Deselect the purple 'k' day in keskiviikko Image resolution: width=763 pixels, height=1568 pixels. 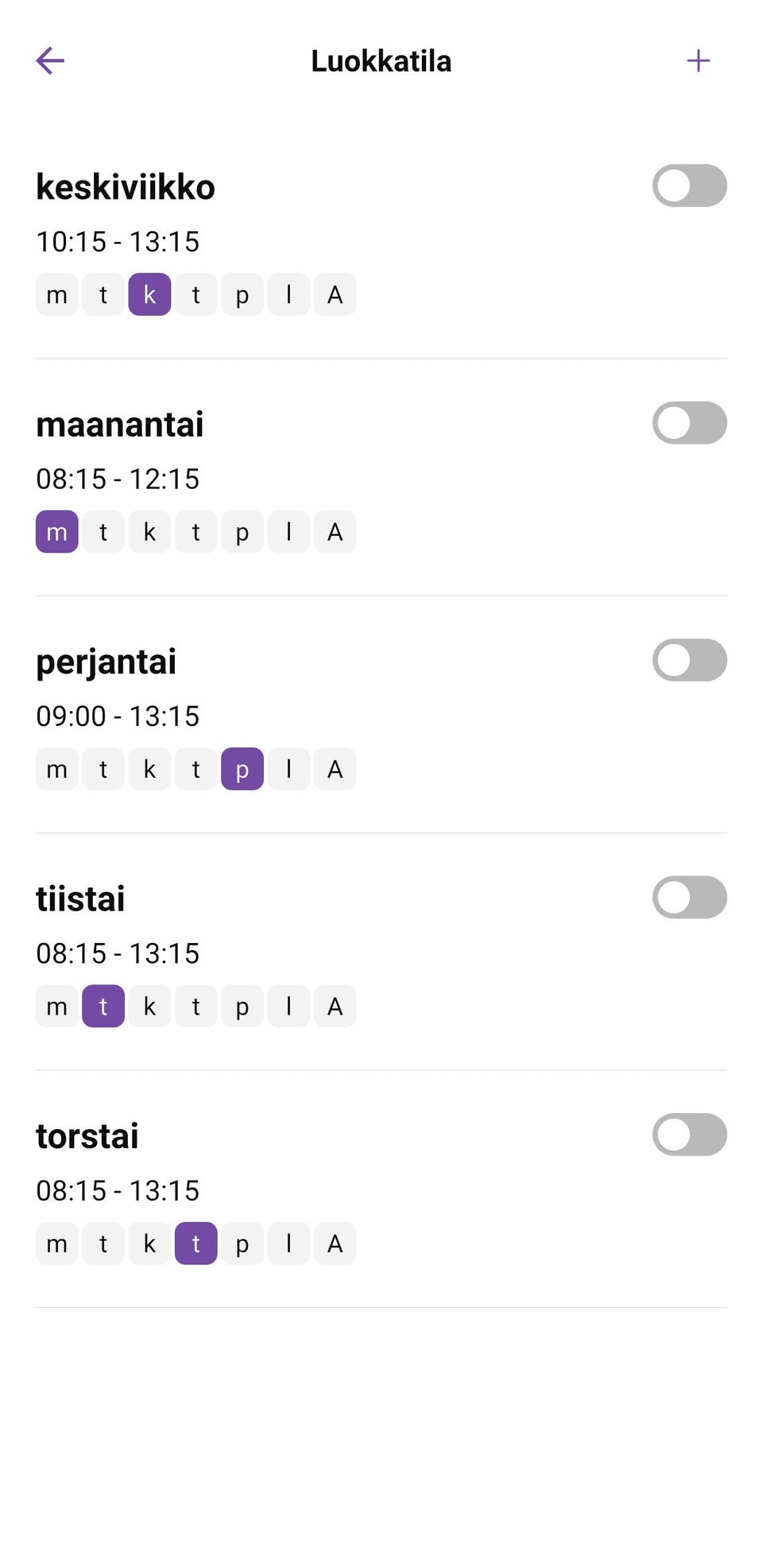(x=149, y=295)
